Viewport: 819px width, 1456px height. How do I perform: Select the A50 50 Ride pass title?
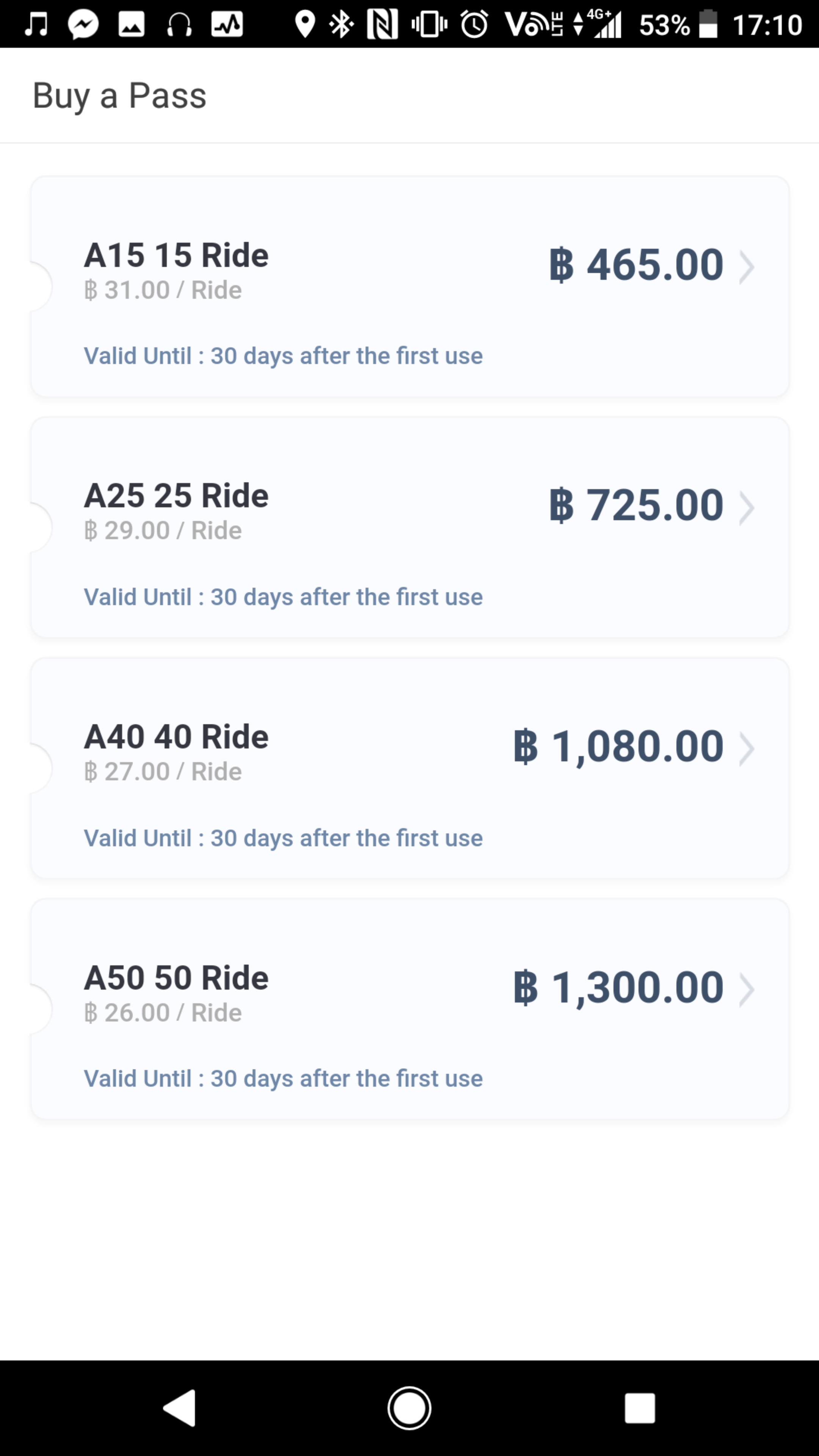(176, 978)
